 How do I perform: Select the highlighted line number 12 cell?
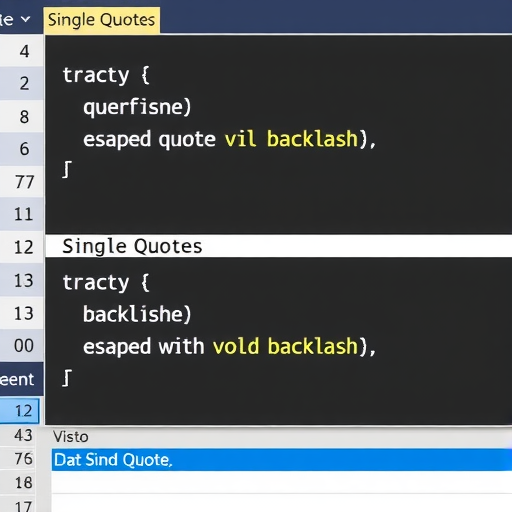(x=20, y=411)
